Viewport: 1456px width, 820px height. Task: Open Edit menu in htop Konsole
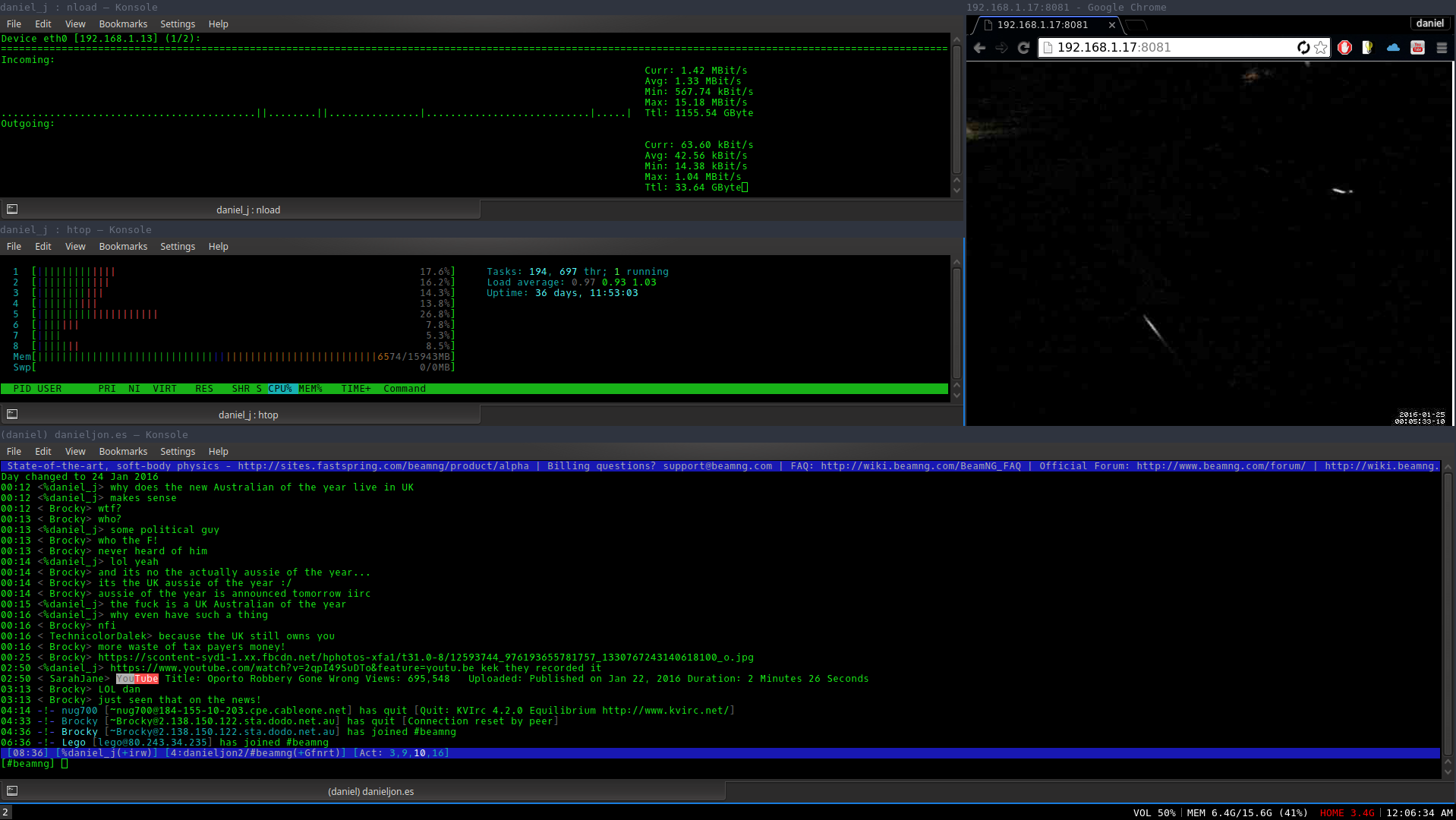43,247
